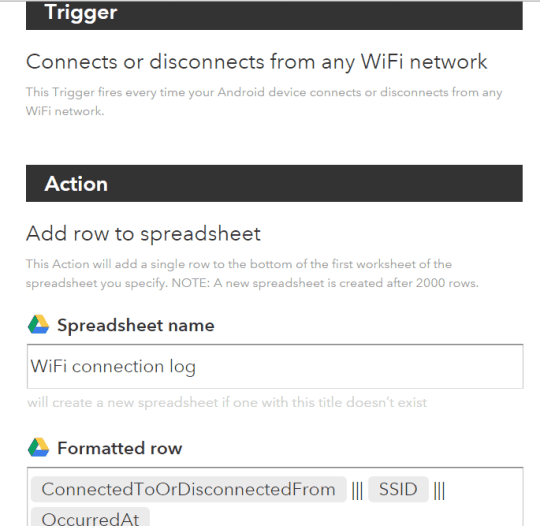Viewport: 540px width, 526px height.
Task: Click Google Drive icon beside Spreadsheet name
Action: pos(38,325)
